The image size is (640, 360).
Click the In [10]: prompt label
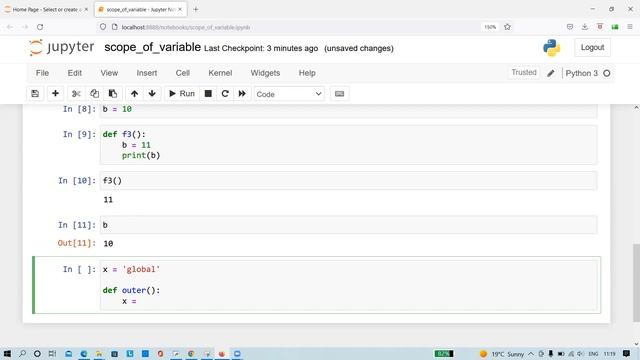pyautogui.click(x=77, y=181)
